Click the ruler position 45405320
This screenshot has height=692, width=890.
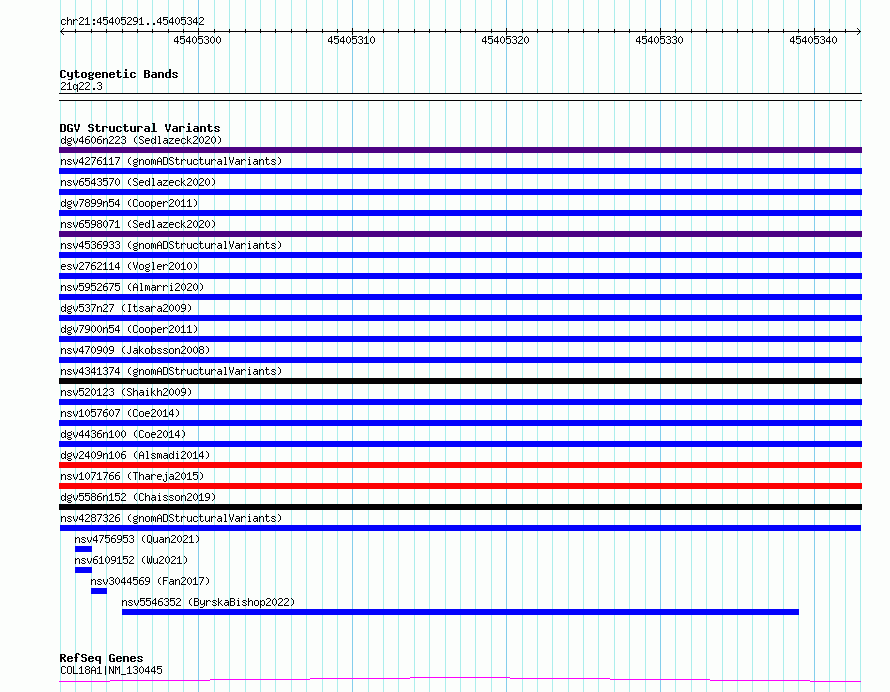505,40
